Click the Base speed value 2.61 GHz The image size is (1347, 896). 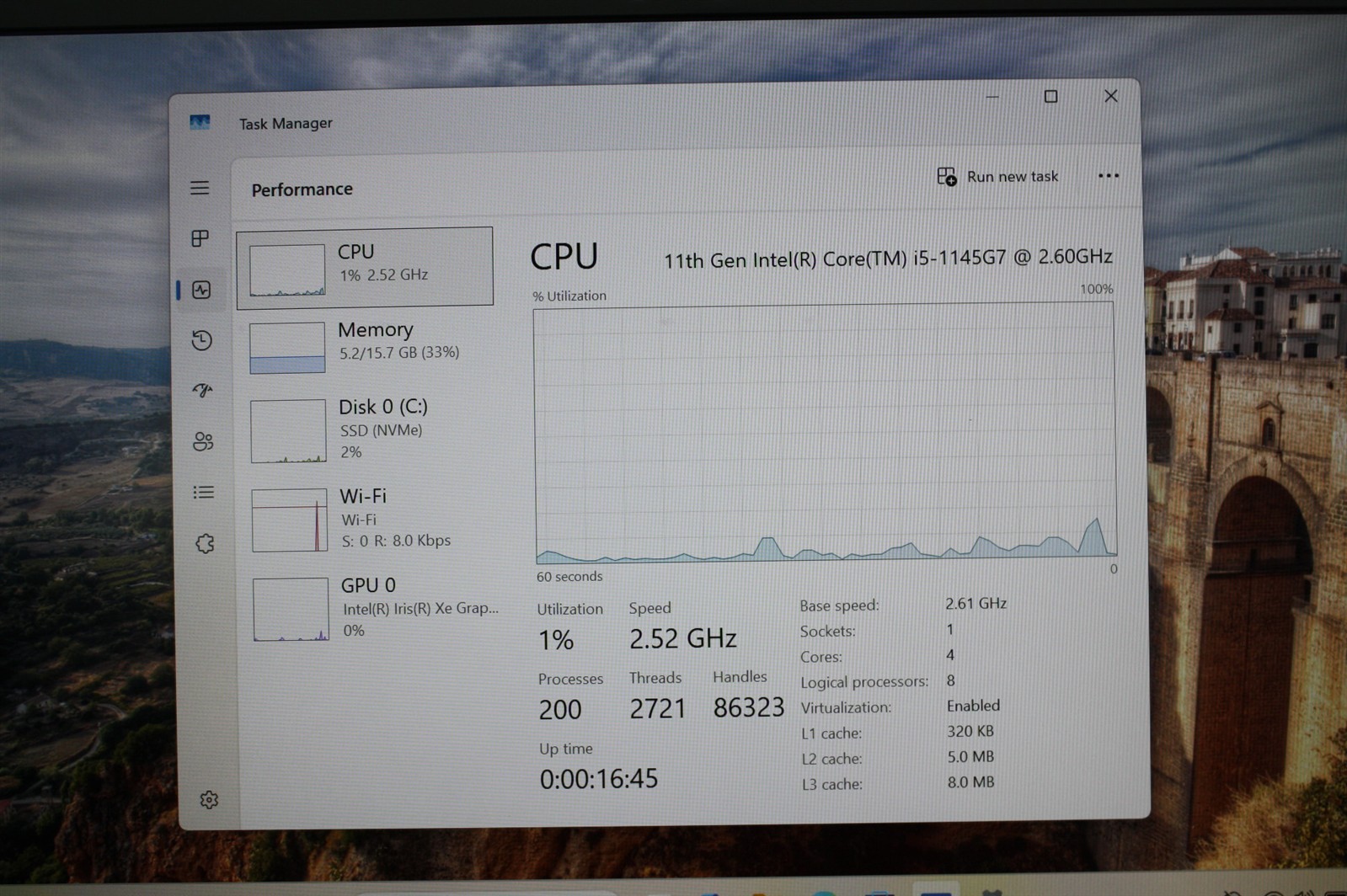coord(976,604)
